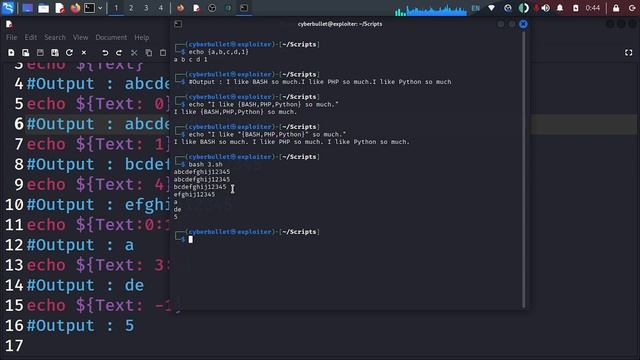
Task: Open the EN keyboard layout indicator
Action: [x=476, y=8]
